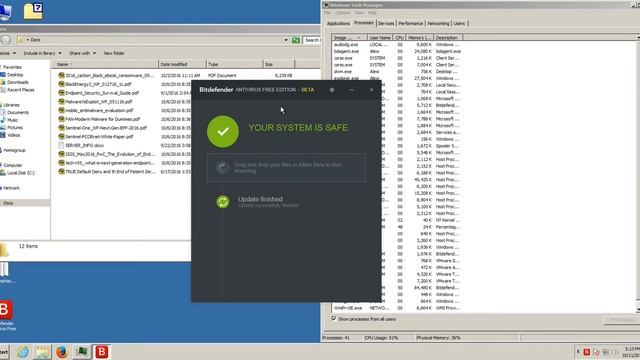Screen dimensions: 640x360
Task: Select Docs folder in Explorer sidebar
Action: pyautogui.click(x=8, y=203)
